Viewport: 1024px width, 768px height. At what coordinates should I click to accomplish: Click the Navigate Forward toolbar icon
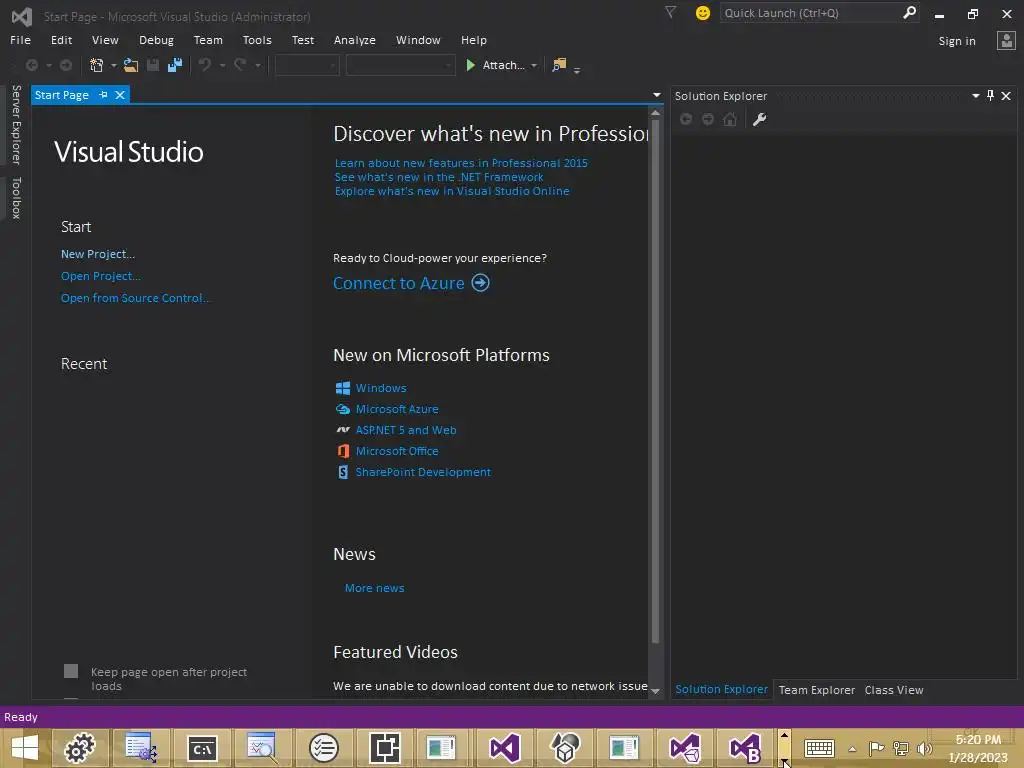(x=66, y=65)
